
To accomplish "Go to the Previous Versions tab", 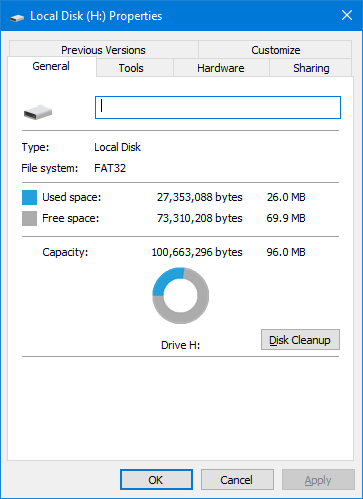I will point(103,50).
